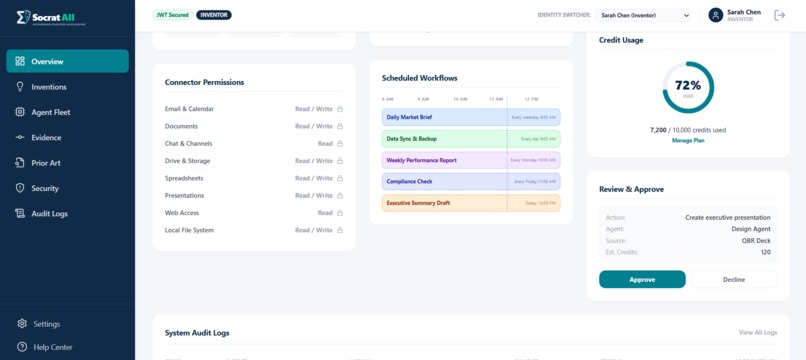
Task: Click lock icon beside Chat & Channels
Action: coord(340,143)
